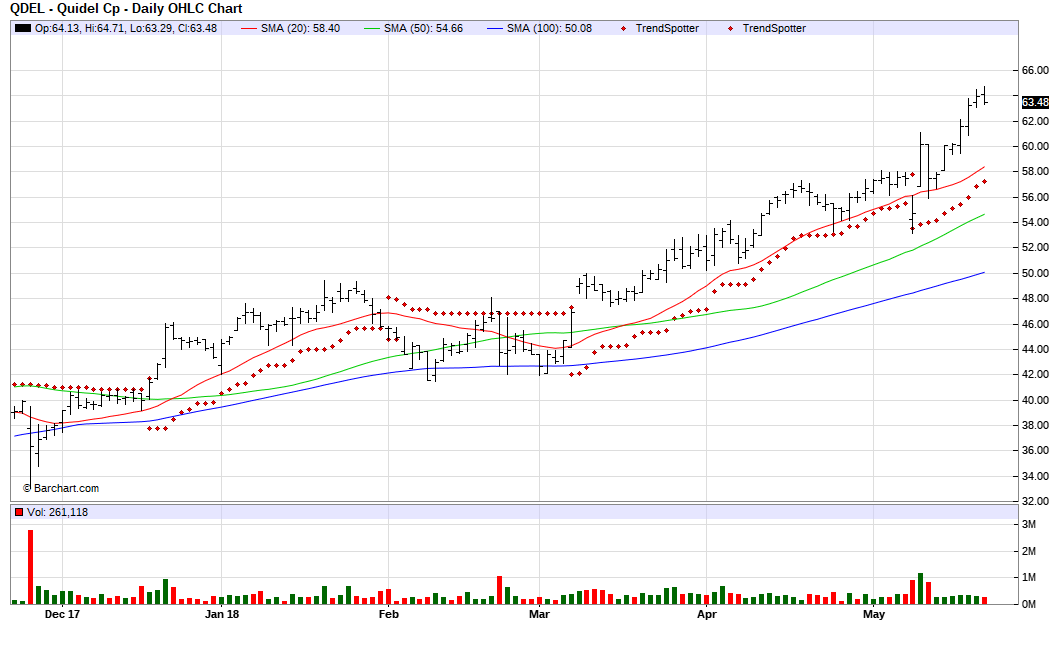Click the 3M volume axis label
The image size is (1060, 645).
coord(1028,525)
